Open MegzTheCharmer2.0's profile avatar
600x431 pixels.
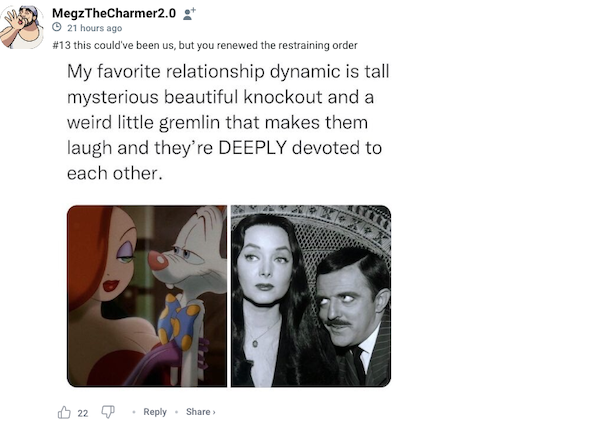(21, 27)
